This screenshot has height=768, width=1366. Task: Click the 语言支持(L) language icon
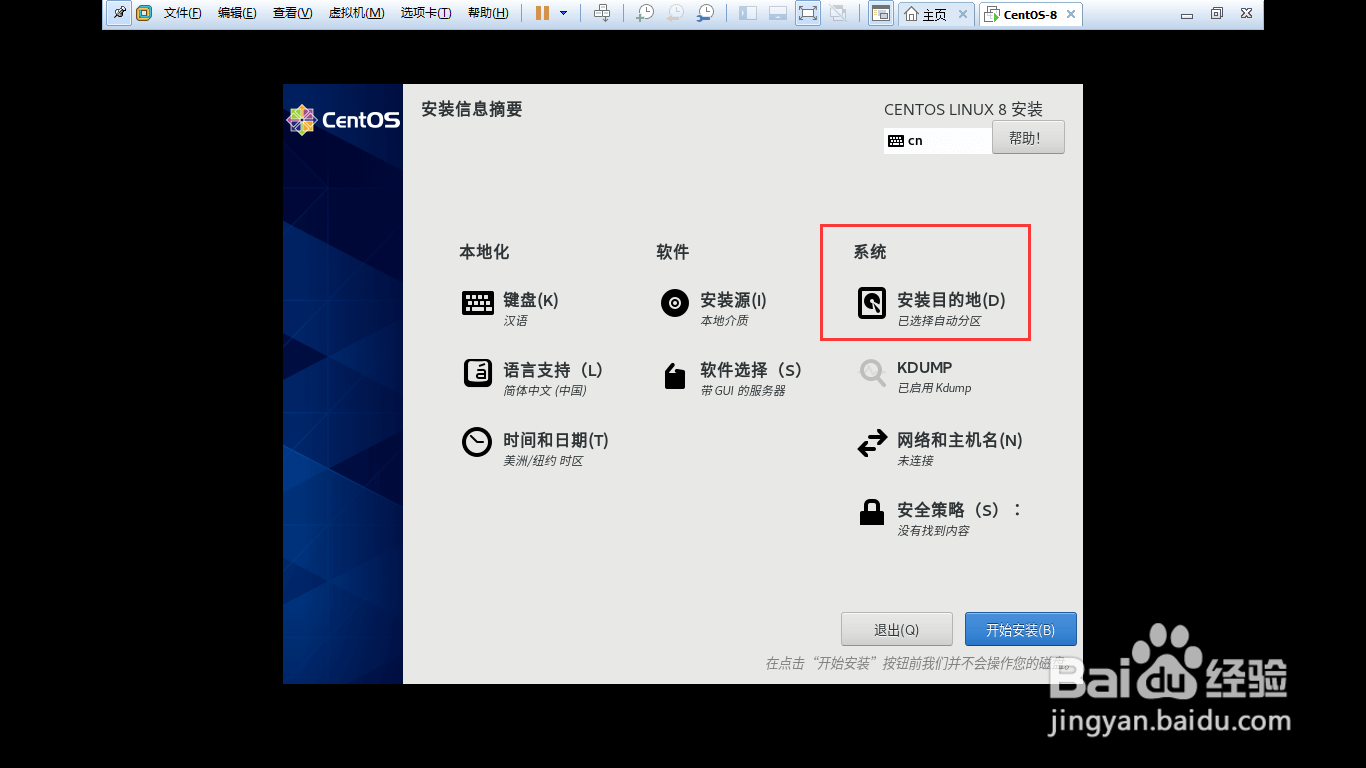tap(478, 373)
